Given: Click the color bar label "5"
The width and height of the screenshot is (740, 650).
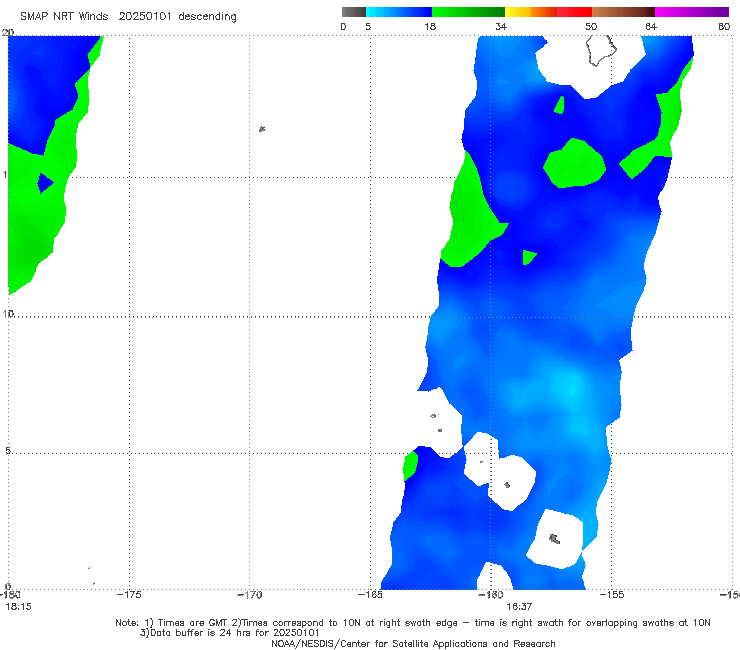Looking at the screenshot, I should click(368, 26).
